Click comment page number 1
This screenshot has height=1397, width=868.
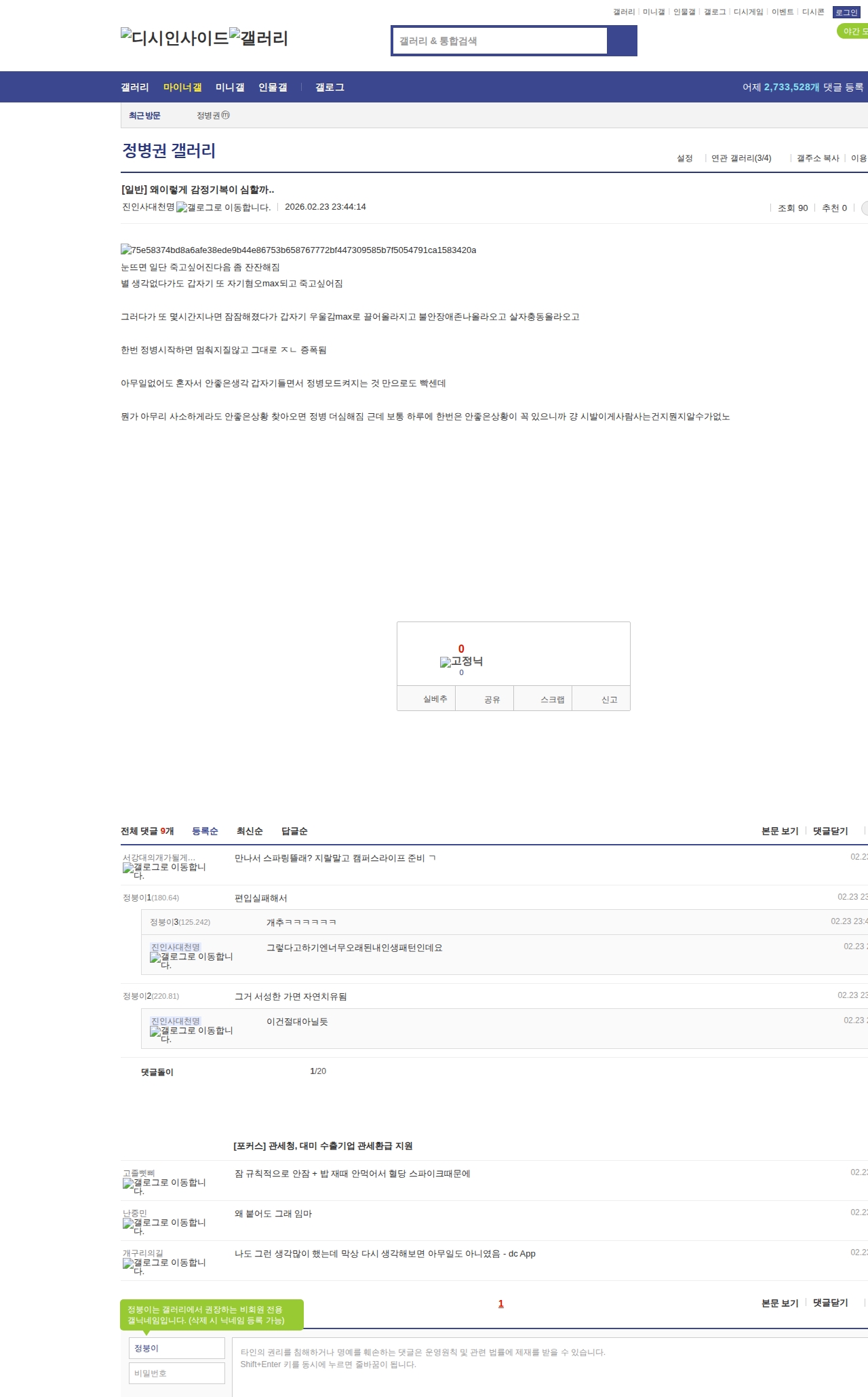point(501,1303)
